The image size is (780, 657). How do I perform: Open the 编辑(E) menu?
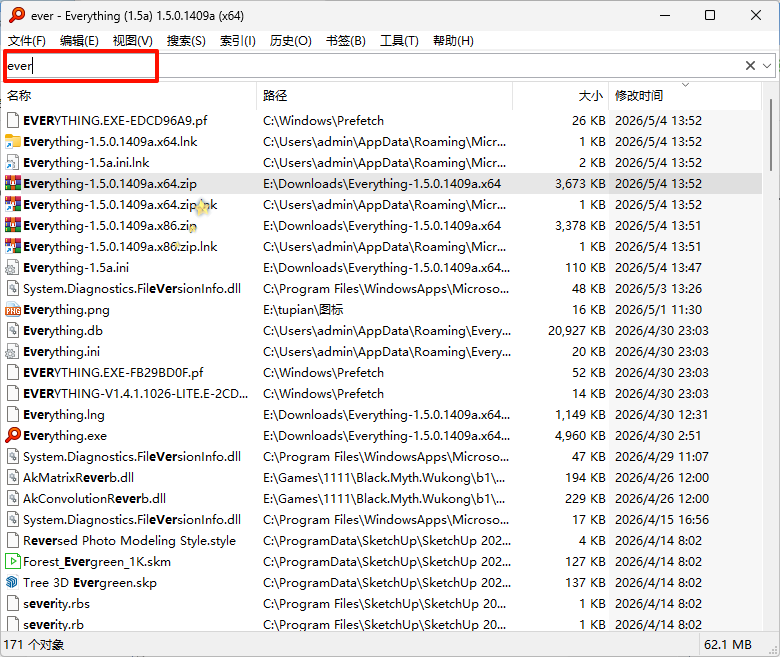79,41
